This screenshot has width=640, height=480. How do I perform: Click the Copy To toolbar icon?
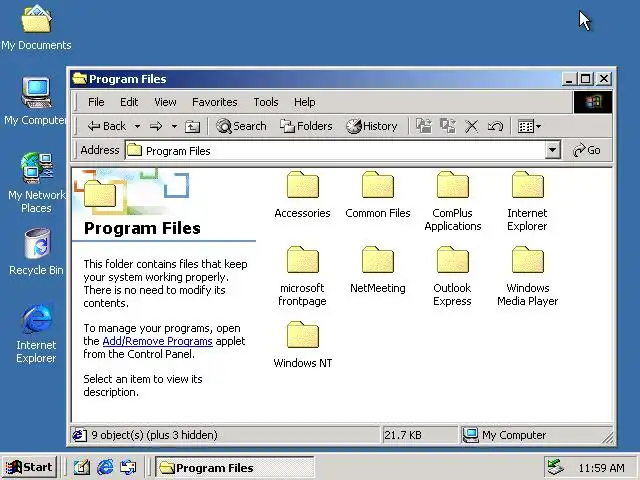[x=448, y=126]
